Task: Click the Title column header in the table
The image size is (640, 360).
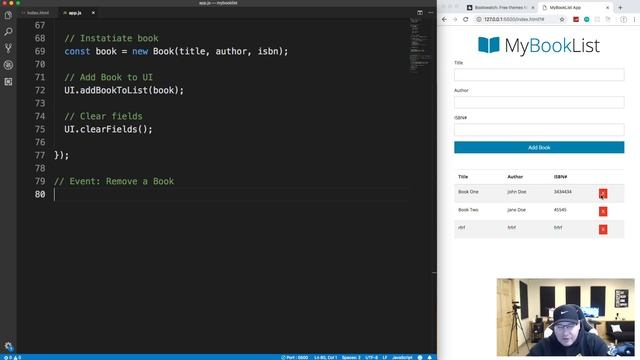Action: point(463,177)
